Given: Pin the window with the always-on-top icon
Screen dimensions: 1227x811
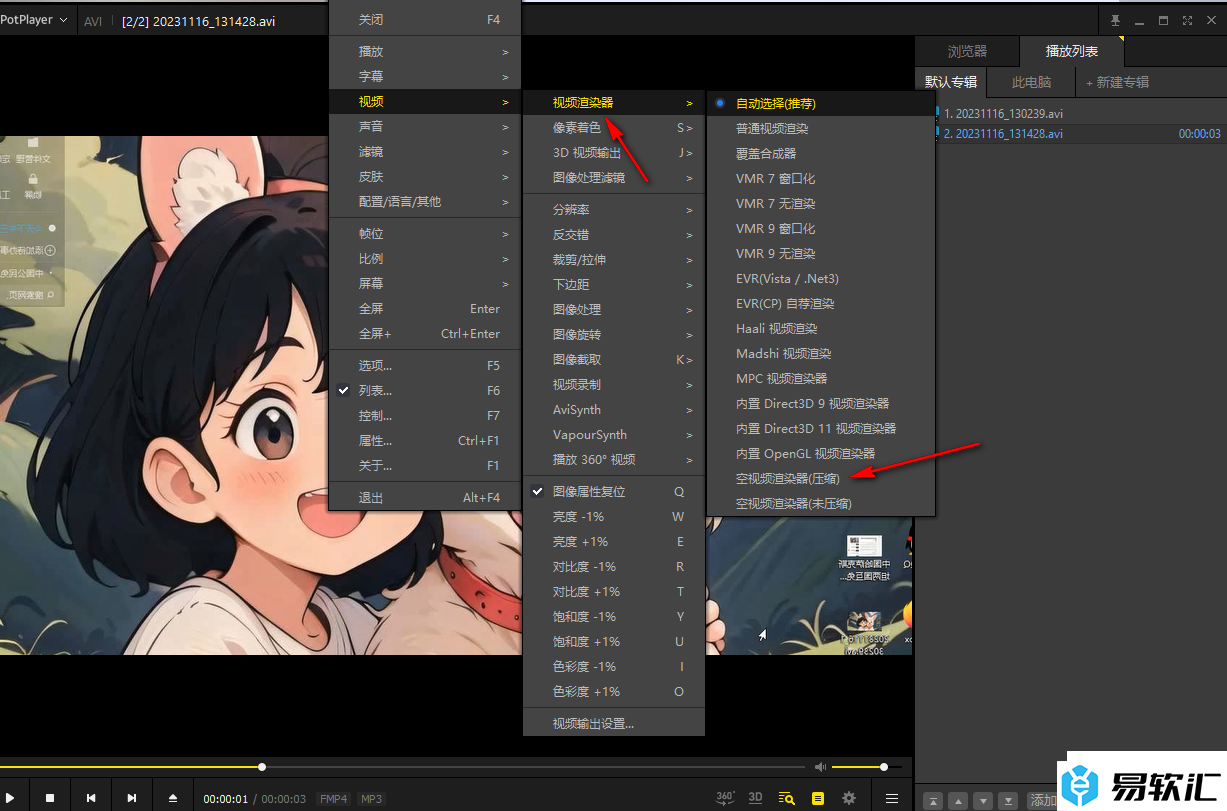Looking at the screenshot, I should coord(1116,20).
